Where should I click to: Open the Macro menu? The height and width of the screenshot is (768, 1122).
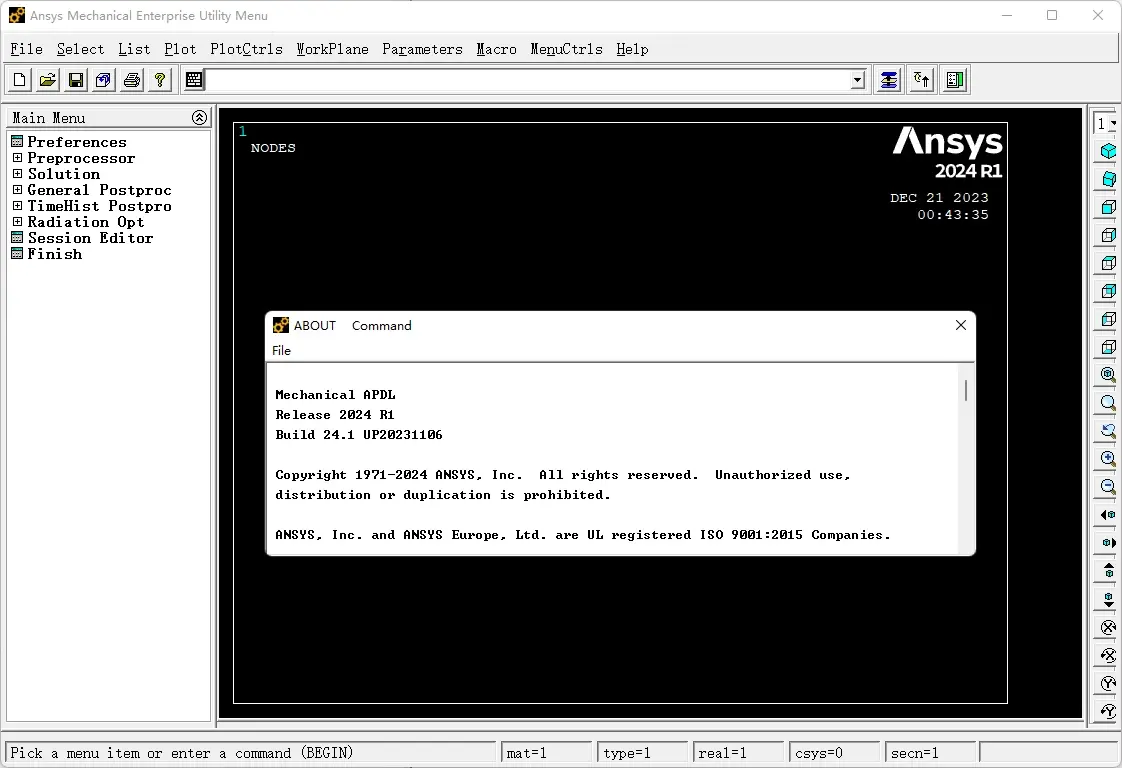pyautogui.click(x=496, y=49)
